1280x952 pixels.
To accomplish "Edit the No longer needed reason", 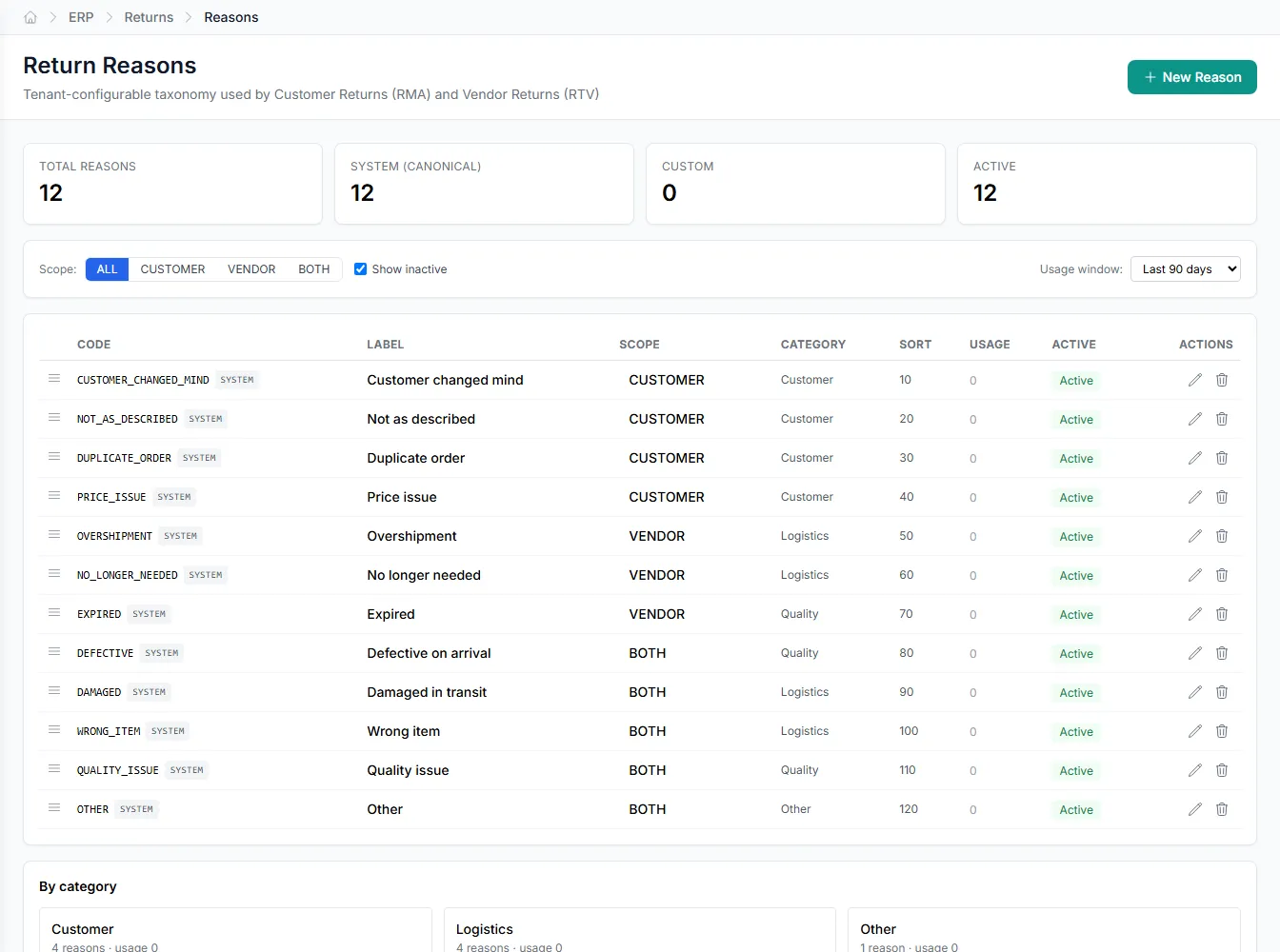I will [x=1195, y=575].
